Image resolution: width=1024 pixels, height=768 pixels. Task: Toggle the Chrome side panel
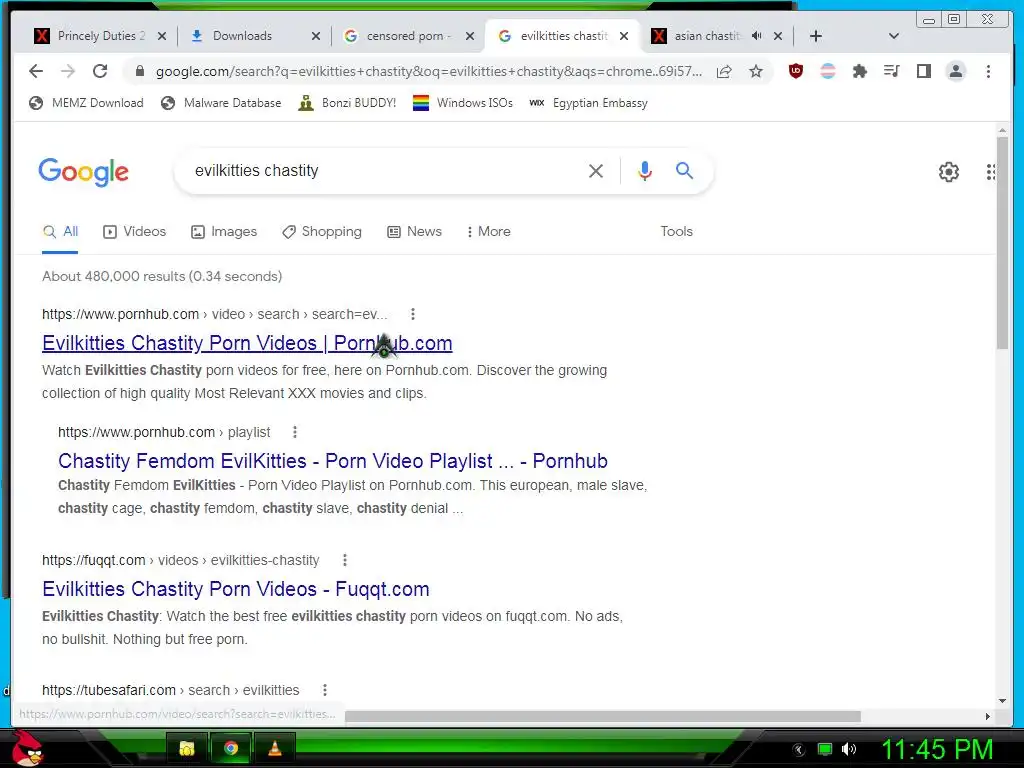[x=923, y=71]
